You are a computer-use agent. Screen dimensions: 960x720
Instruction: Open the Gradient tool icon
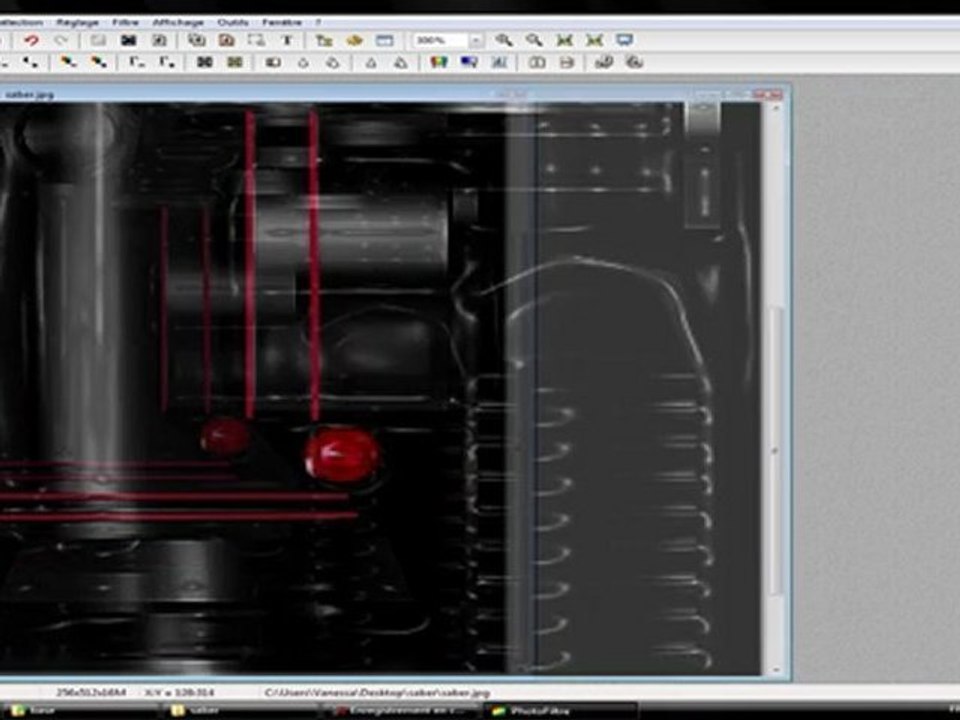coord(469,62)
